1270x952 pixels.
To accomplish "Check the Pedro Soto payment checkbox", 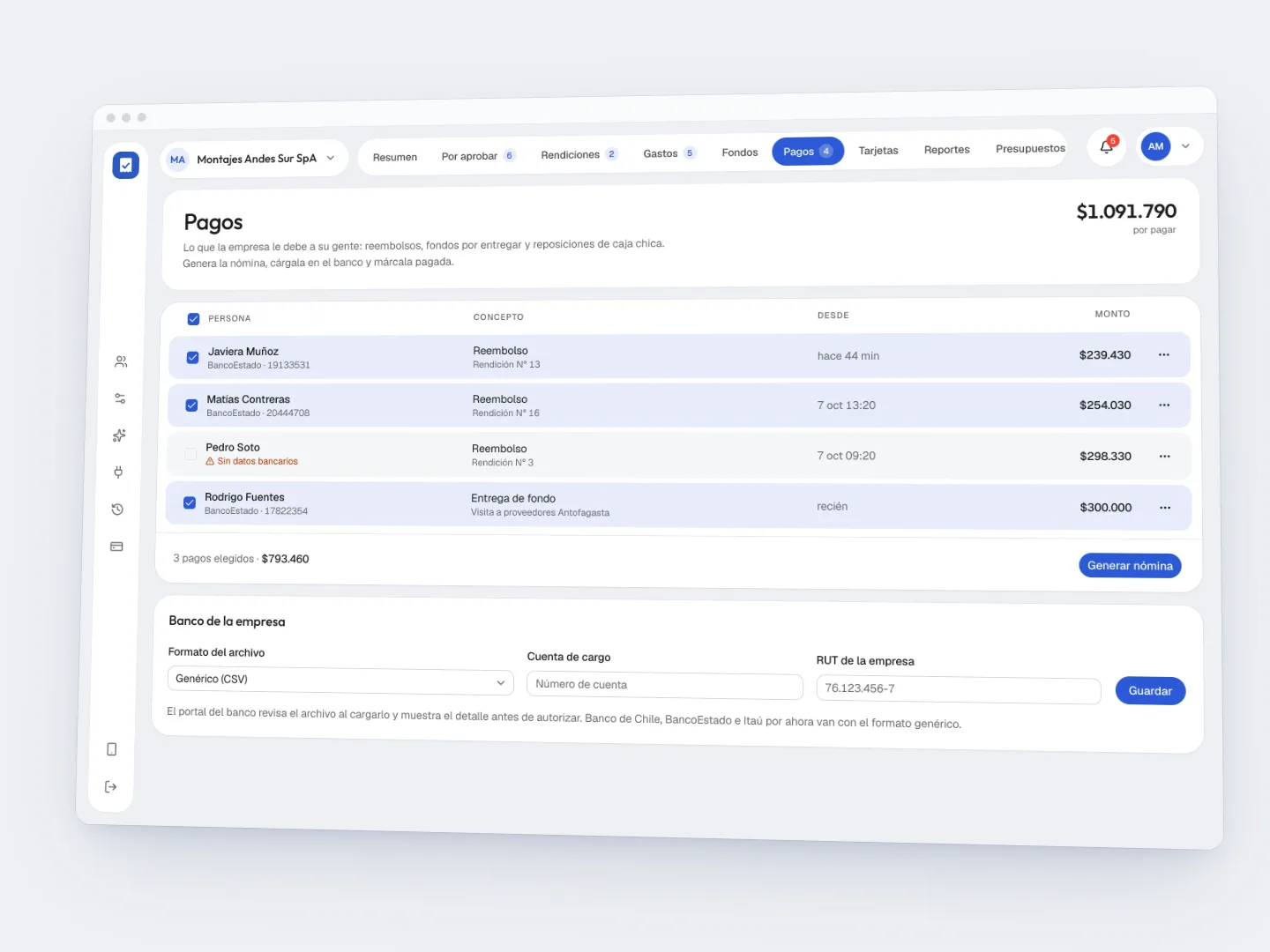I will click(x=190, y=454).
